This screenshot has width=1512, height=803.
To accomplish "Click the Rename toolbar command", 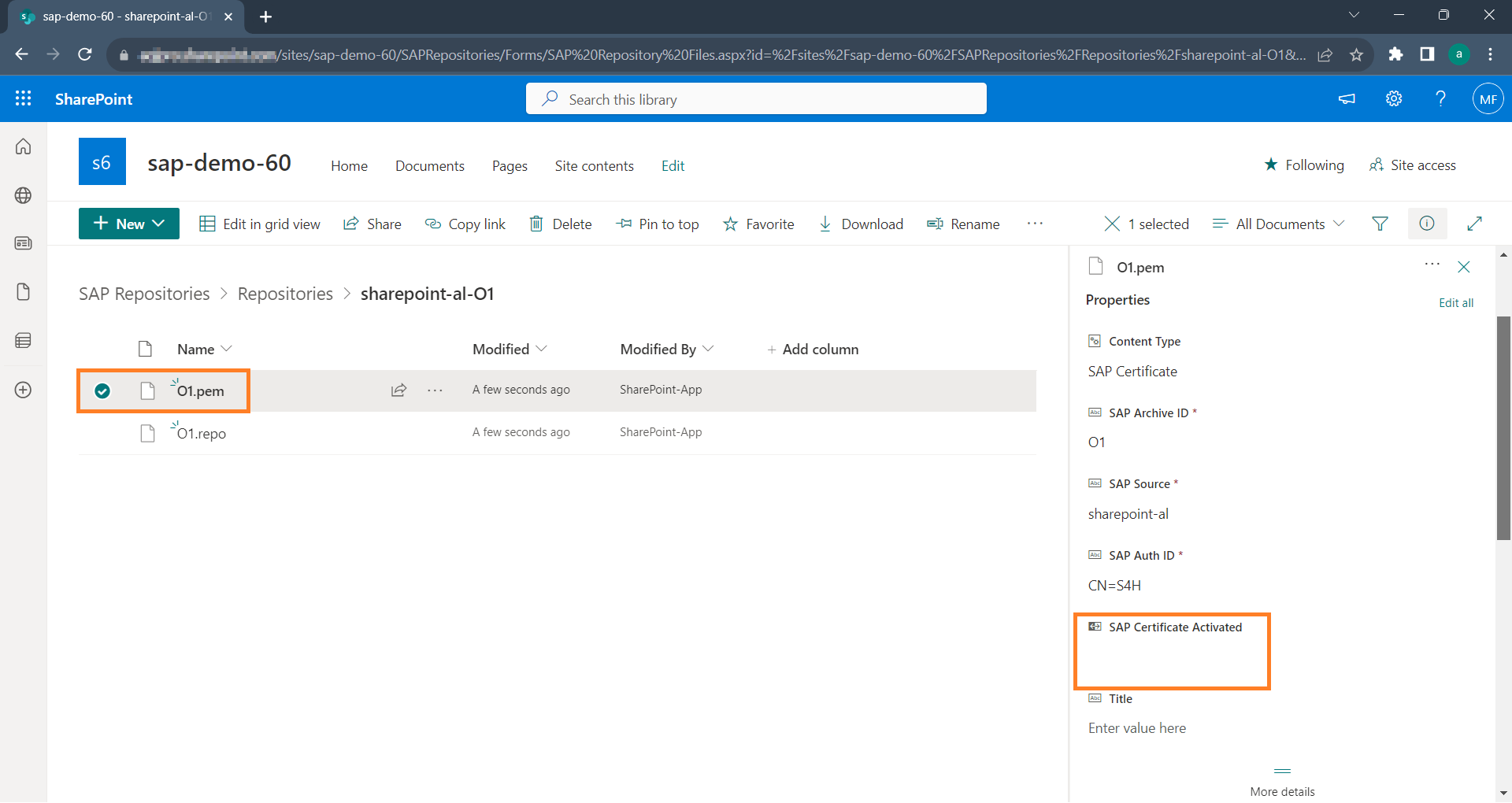I will [x=963, y=224].
